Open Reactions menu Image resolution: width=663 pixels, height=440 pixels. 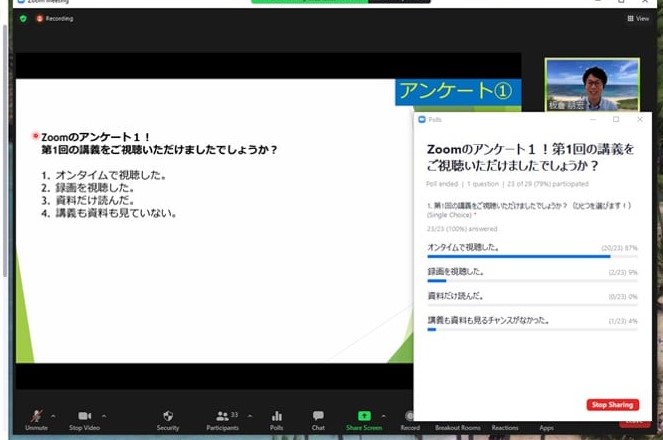tap(505, 427)
